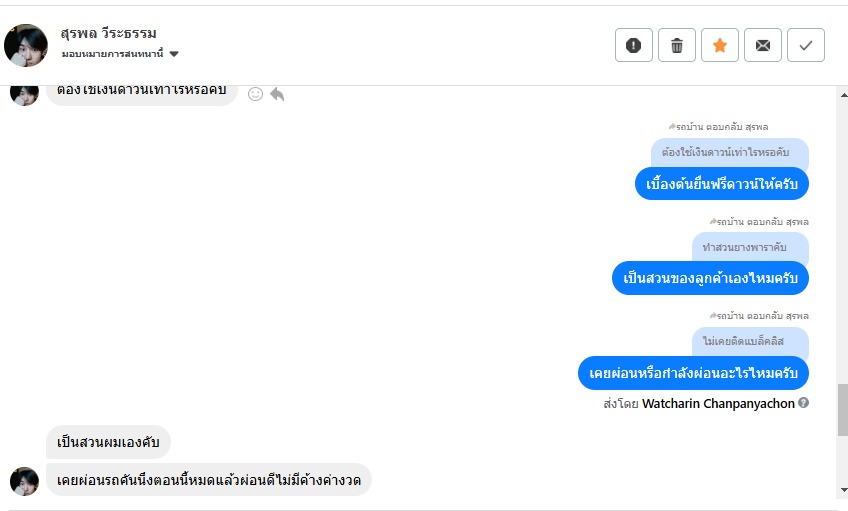Click the blue reply เบื้องต้นยื่นฟรีดาวน์ให้ครับ
Viewport: 848px width, 511px height.
pos(721,184)
